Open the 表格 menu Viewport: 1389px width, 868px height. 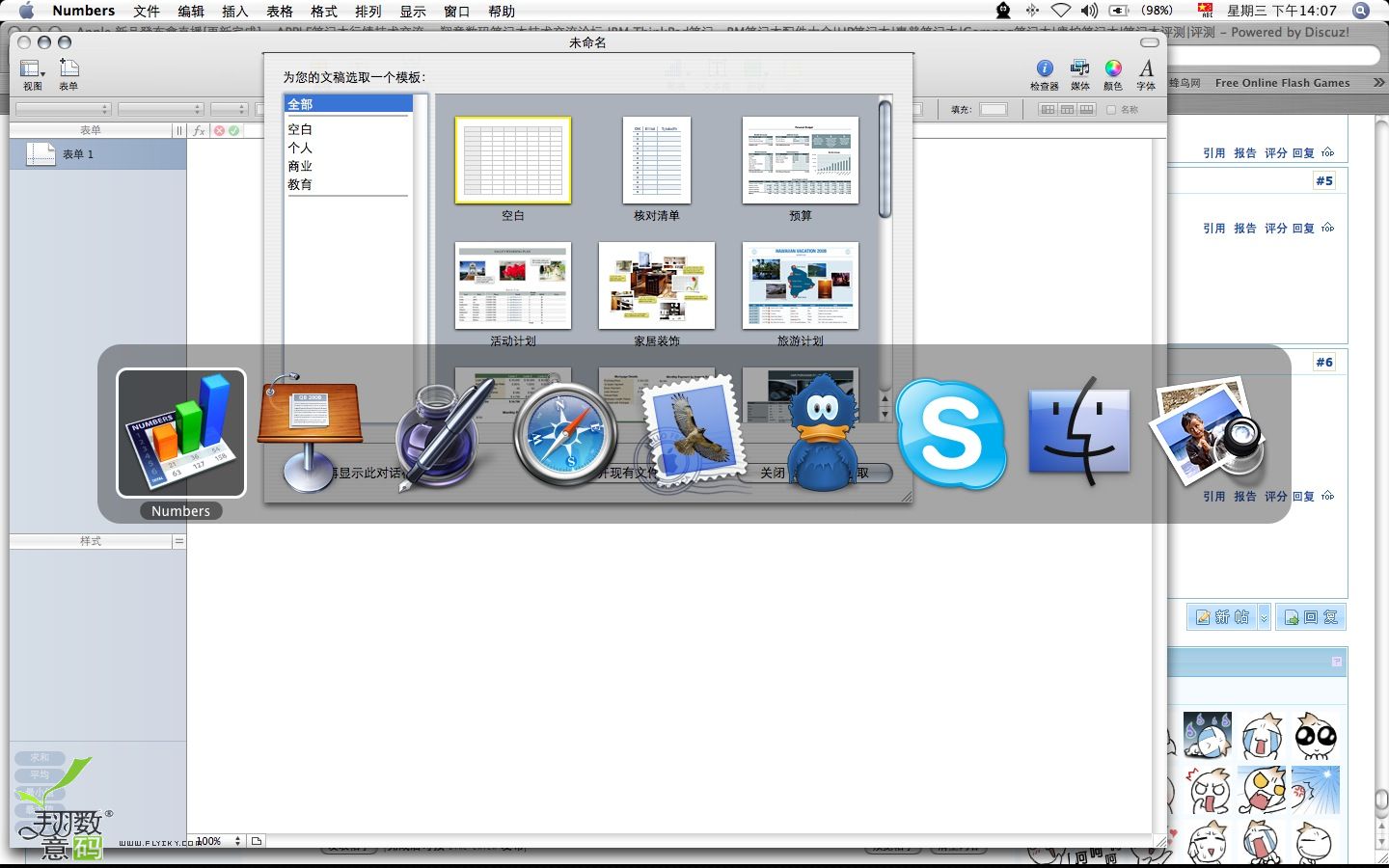coord(280,11)
